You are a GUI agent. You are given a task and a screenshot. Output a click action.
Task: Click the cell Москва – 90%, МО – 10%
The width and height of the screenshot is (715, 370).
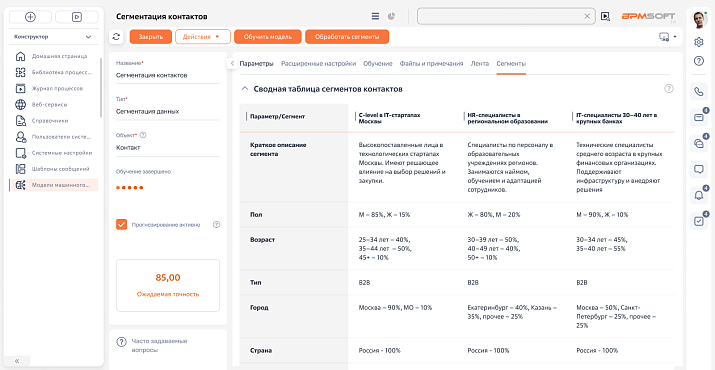tap(395, 307)
